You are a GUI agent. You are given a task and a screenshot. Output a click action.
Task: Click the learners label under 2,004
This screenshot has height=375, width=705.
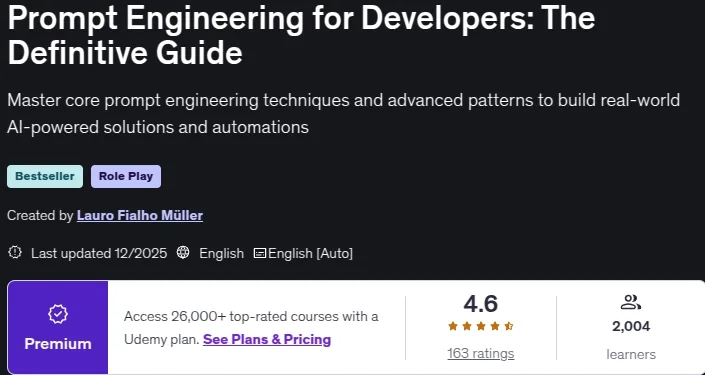[631, 354]
